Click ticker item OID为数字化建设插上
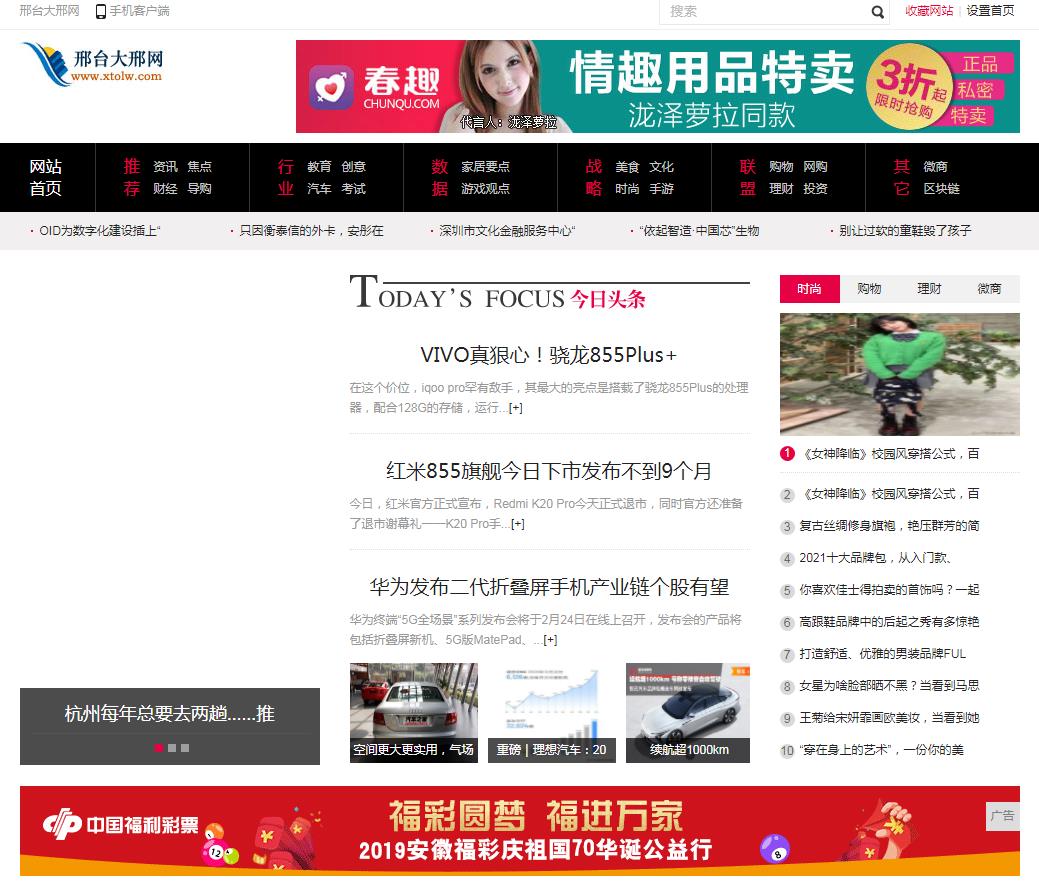Viewport: 1039px width, 893px height. coord(99,231)
